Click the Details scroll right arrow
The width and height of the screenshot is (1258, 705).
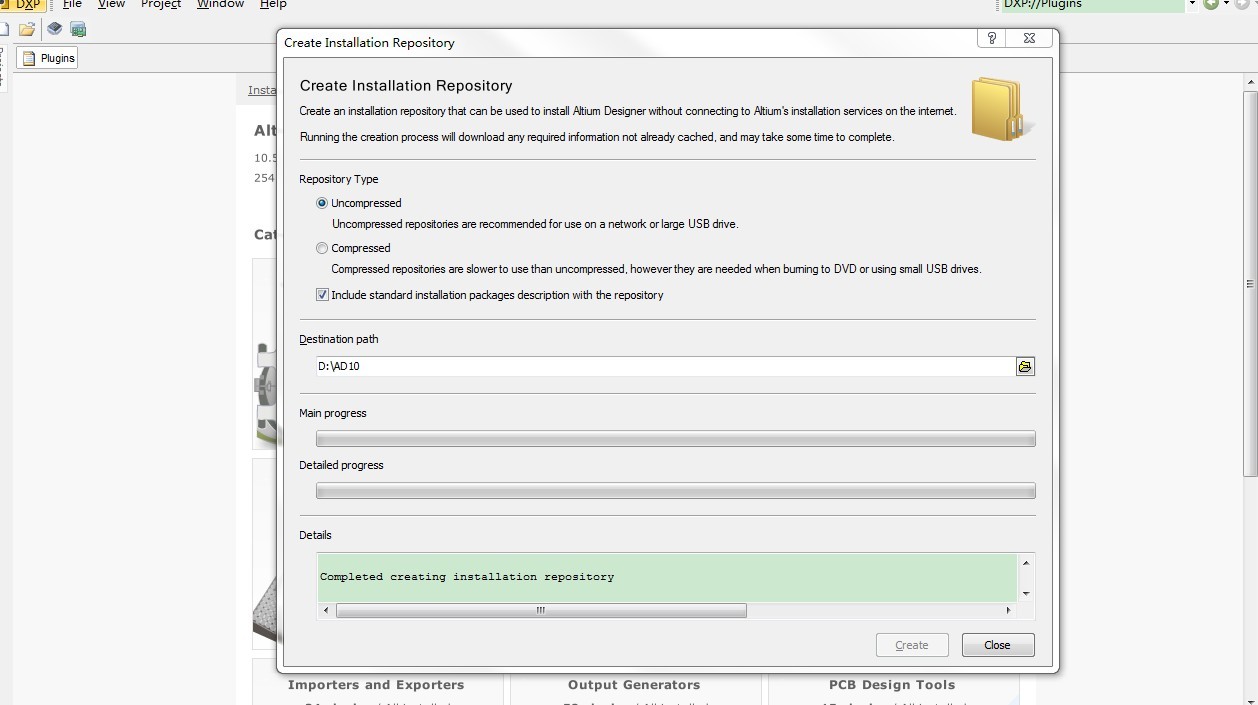1008,610
